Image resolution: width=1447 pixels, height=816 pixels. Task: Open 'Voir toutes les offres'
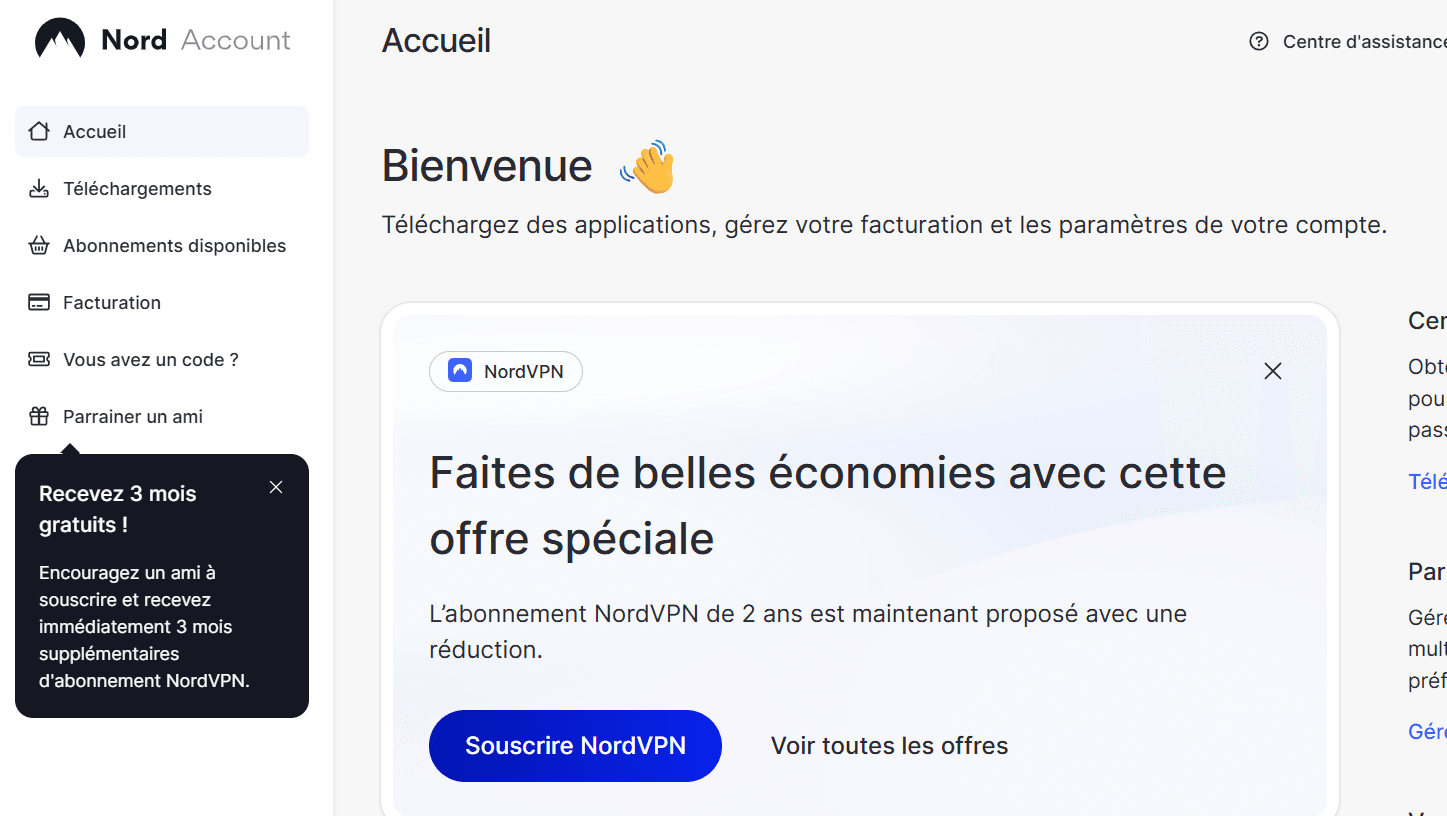[888, 745]
